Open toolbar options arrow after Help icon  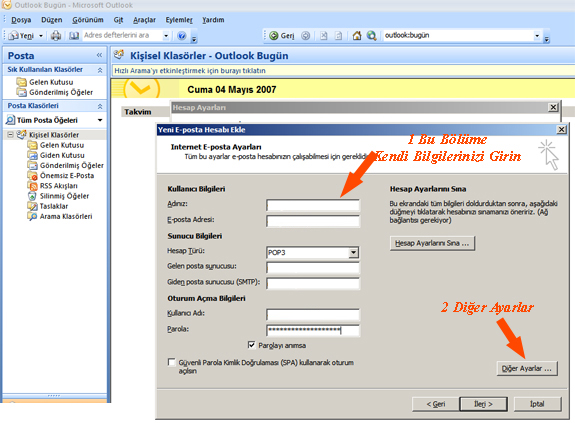pyautogui.click(x=194, y=39)
